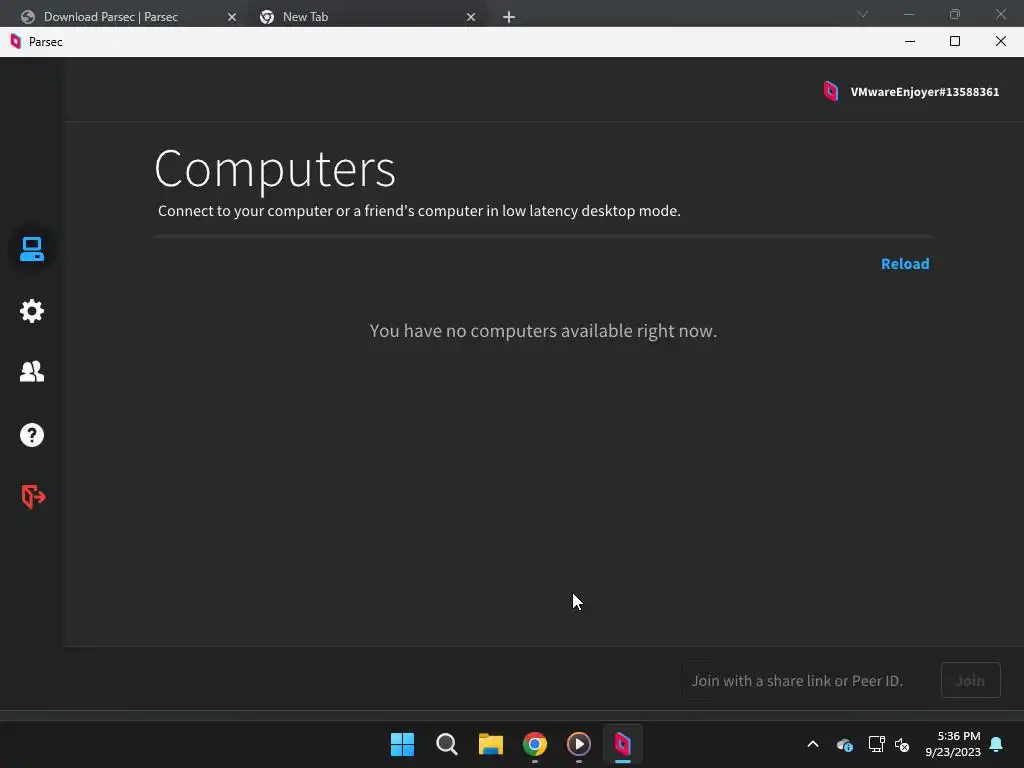
Task: Open the Help question mark icon
Action: click(31, 435)
